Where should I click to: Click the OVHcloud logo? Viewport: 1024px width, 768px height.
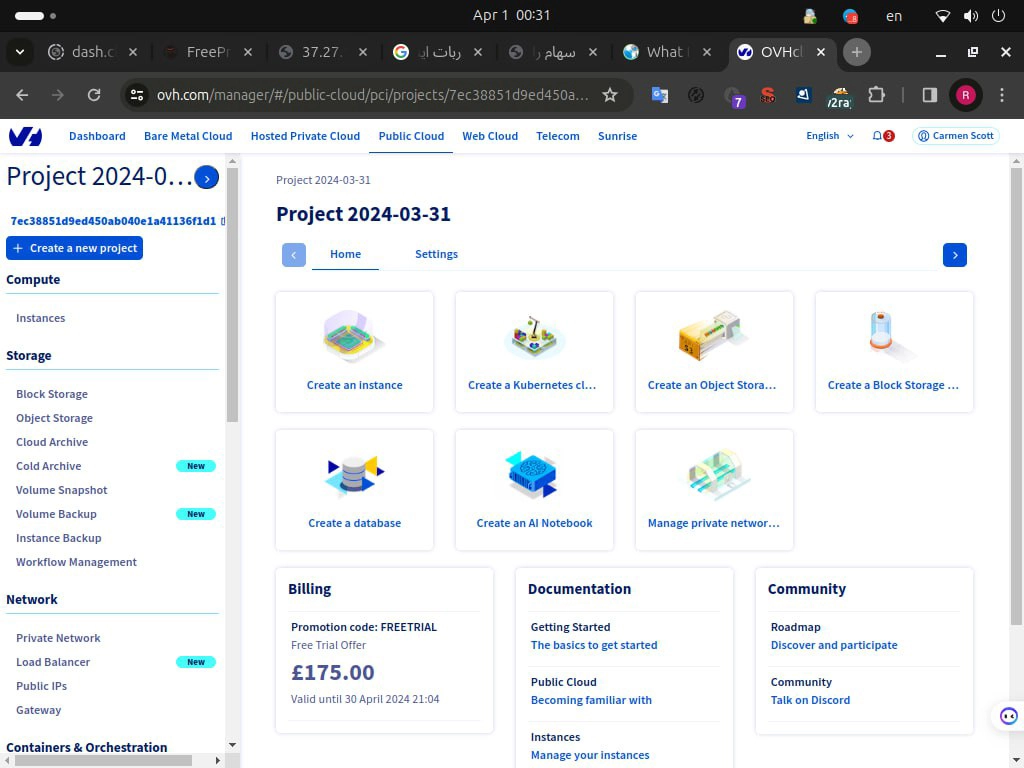coord(25,136)
